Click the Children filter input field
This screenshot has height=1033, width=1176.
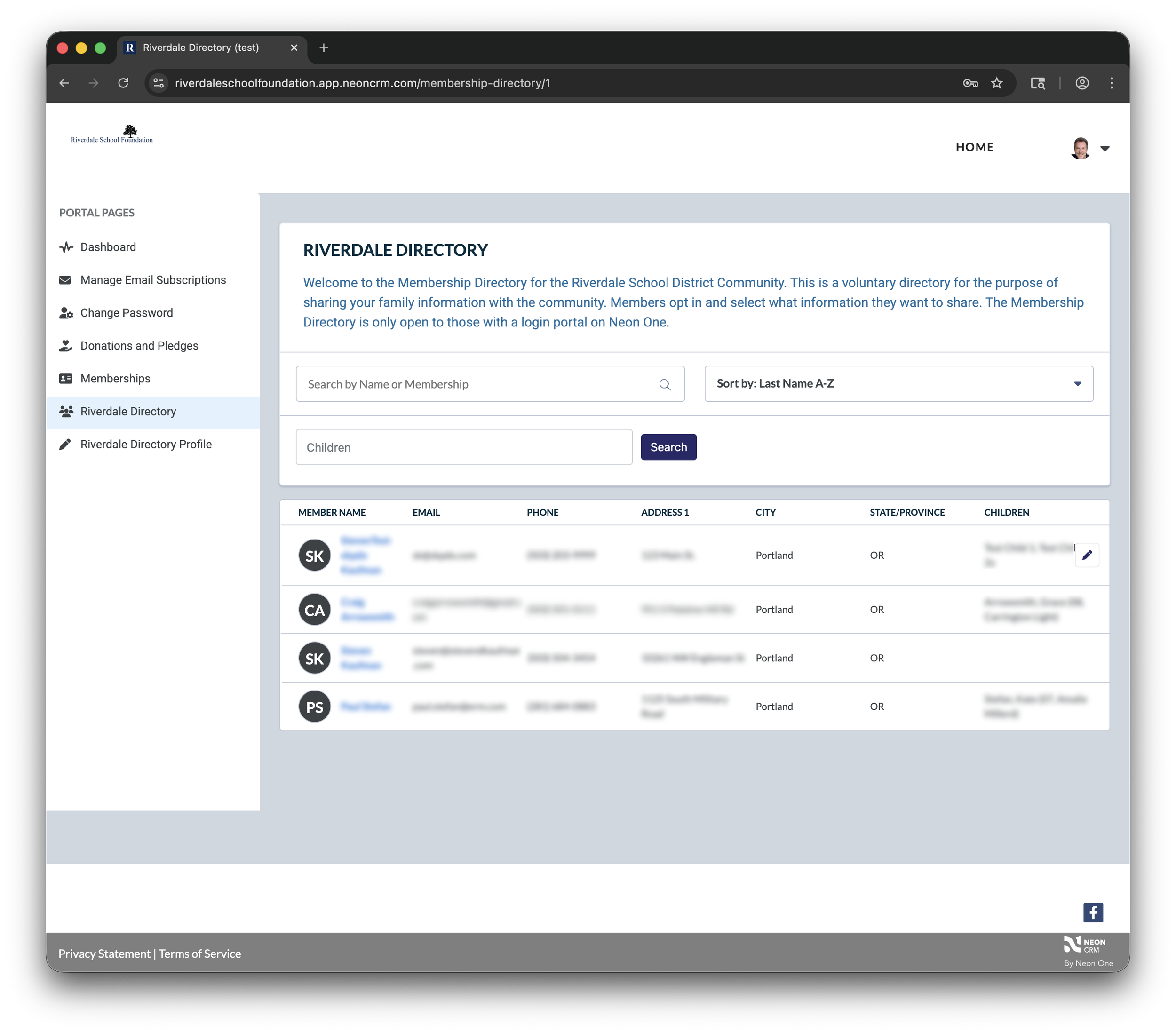tap(463, 447)
